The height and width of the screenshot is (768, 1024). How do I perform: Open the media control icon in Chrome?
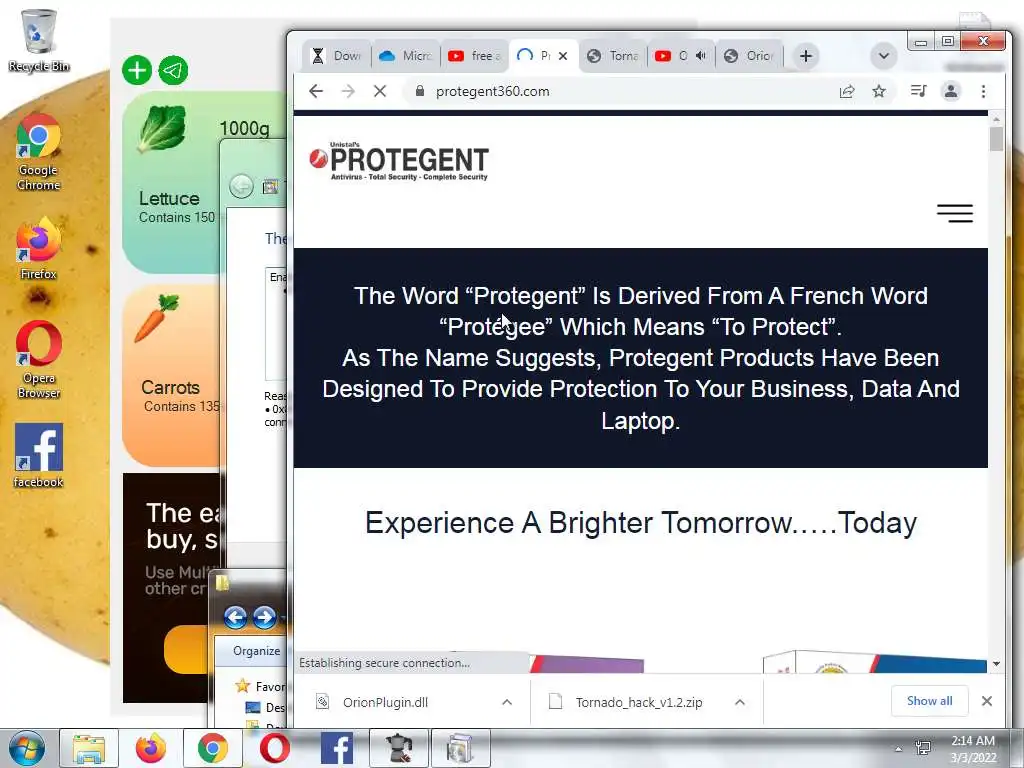coord(919,91)
